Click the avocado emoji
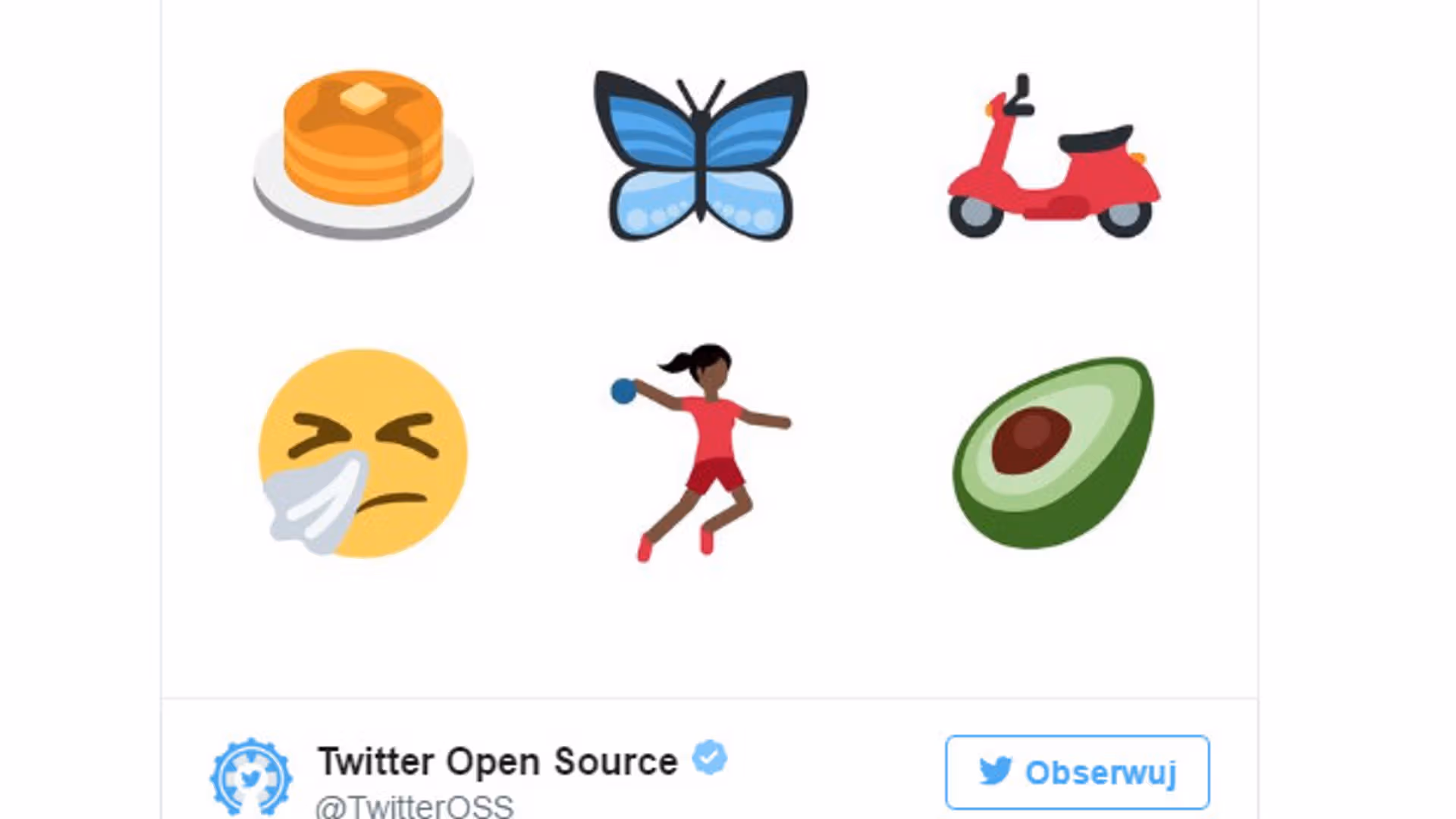Viewport: 1456px width, 819px height. [x=1054, y=453]
